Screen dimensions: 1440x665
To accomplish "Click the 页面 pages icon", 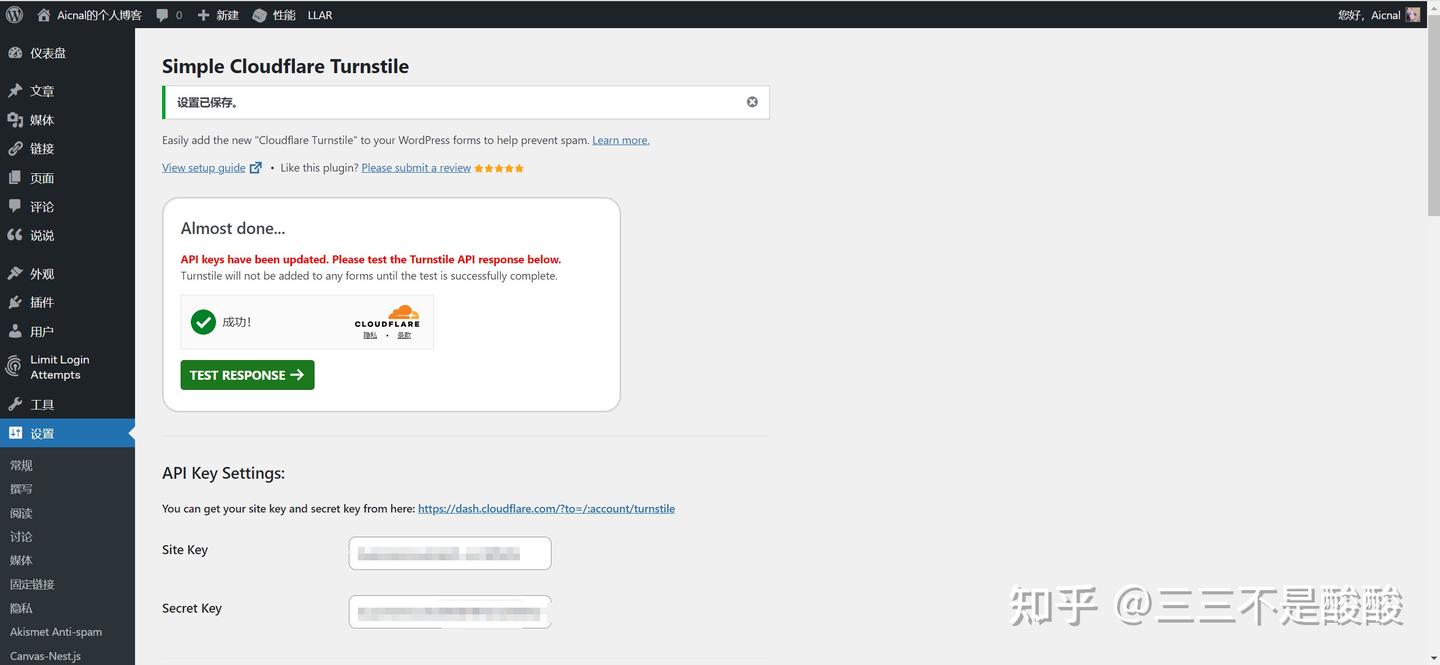I will click(x=15, y=178).
